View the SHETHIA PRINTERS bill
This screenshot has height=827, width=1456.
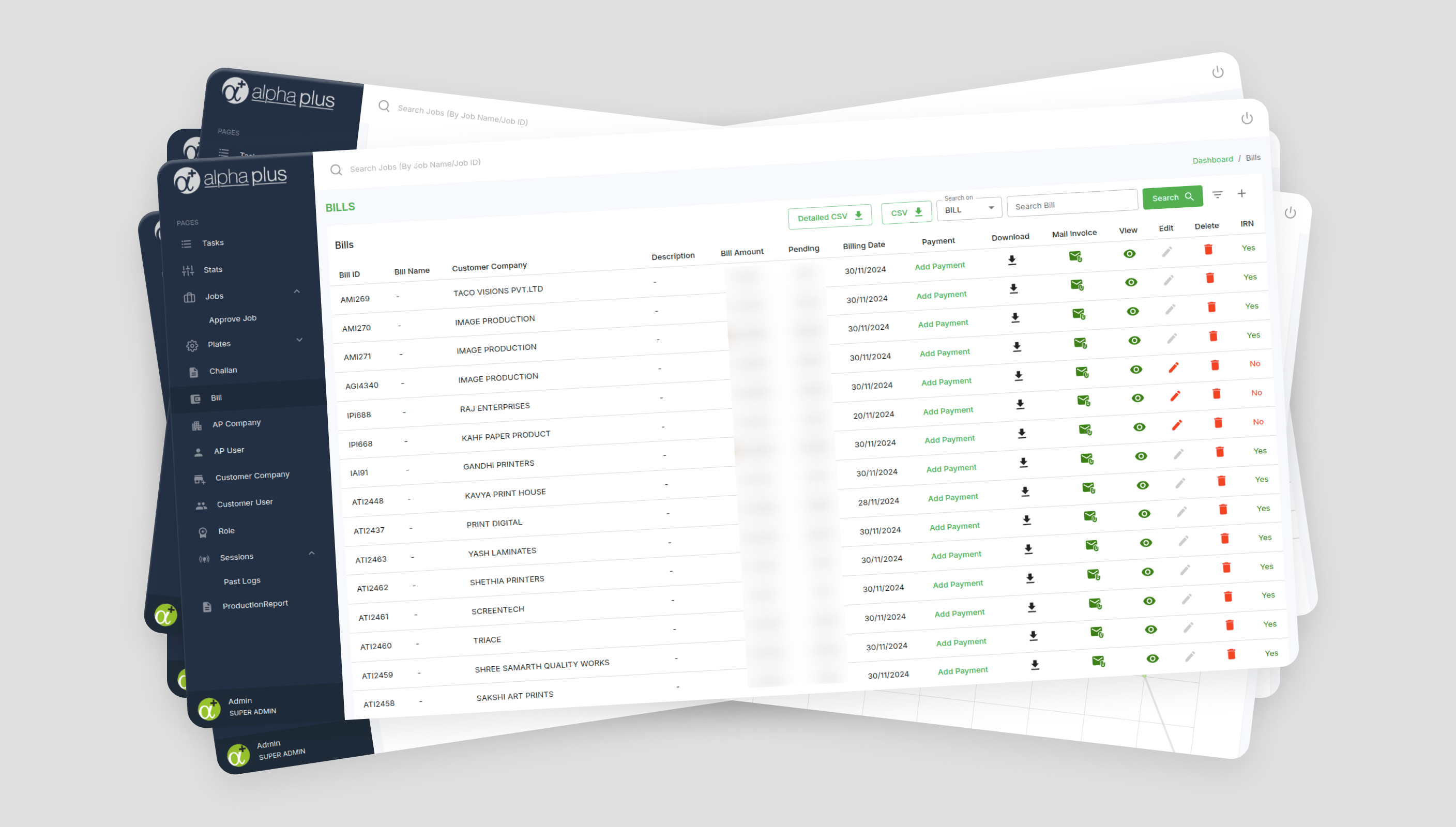tap(1146, 543)
